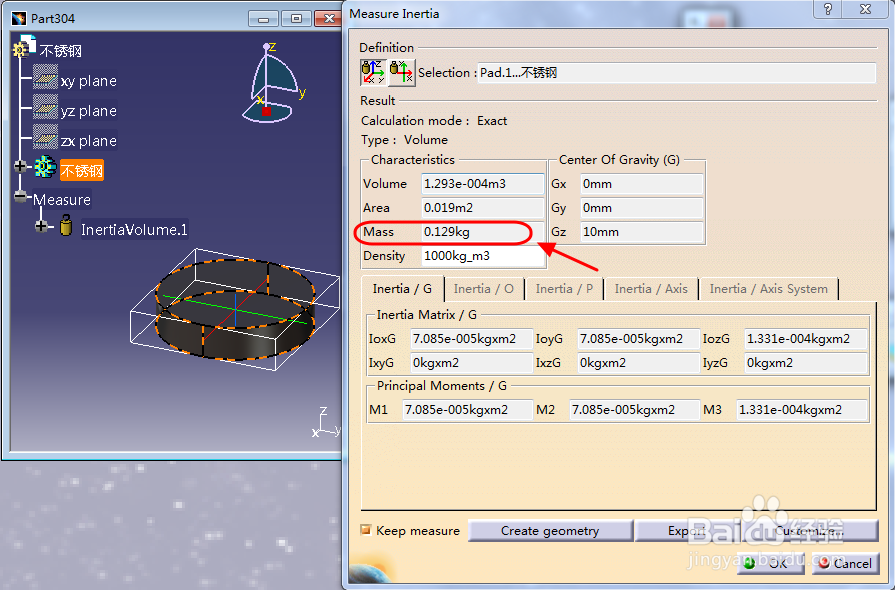
Task: Click the IoxG value field
Action: click(x=471, y=339)
